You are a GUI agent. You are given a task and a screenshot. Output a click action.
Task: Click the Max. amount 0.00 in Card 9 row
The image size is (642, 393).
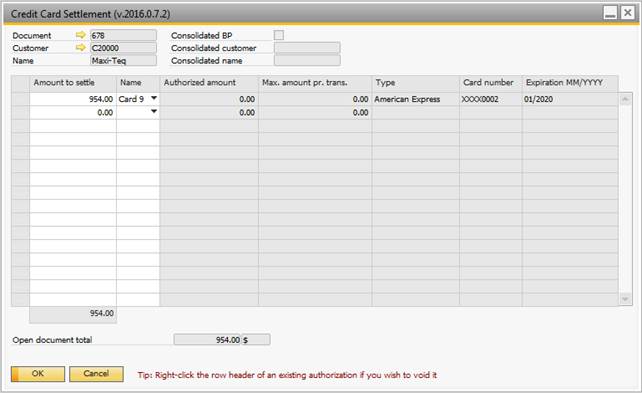[x=315, y=99]
